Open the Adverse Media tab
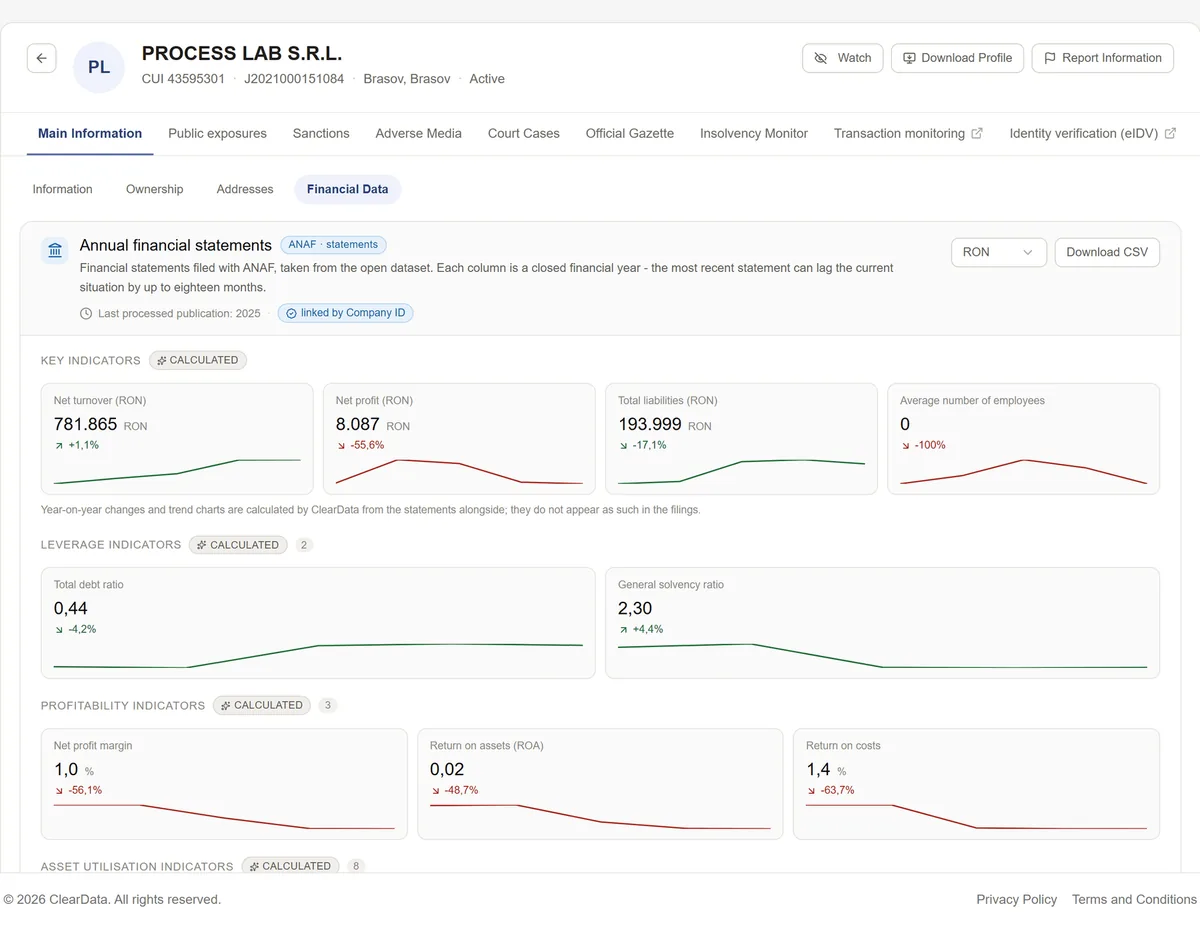This screenshot has width=1200, height=925. pos(418,133)
